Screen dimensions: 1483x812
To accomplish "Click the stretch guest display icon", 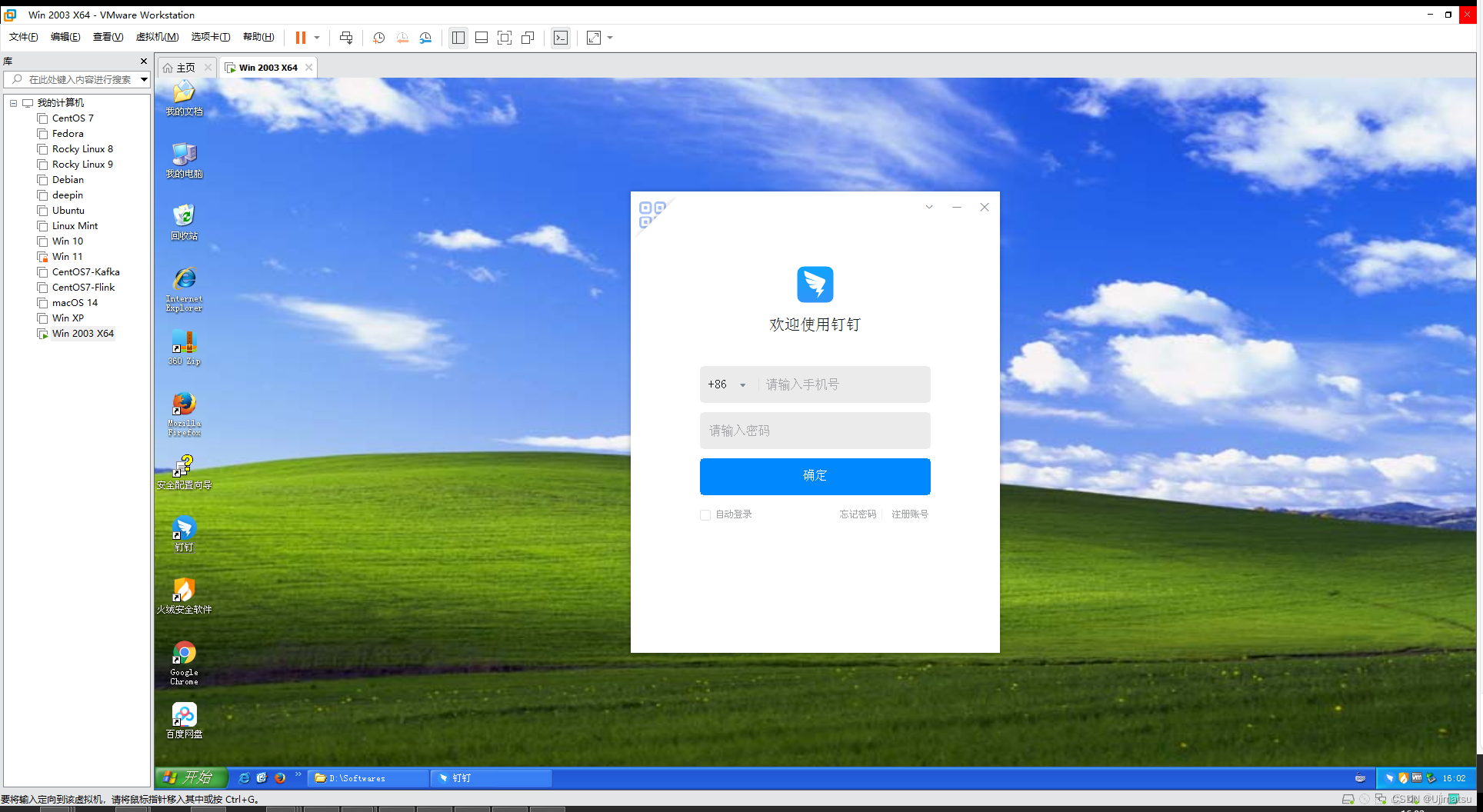I will [594, 38].
